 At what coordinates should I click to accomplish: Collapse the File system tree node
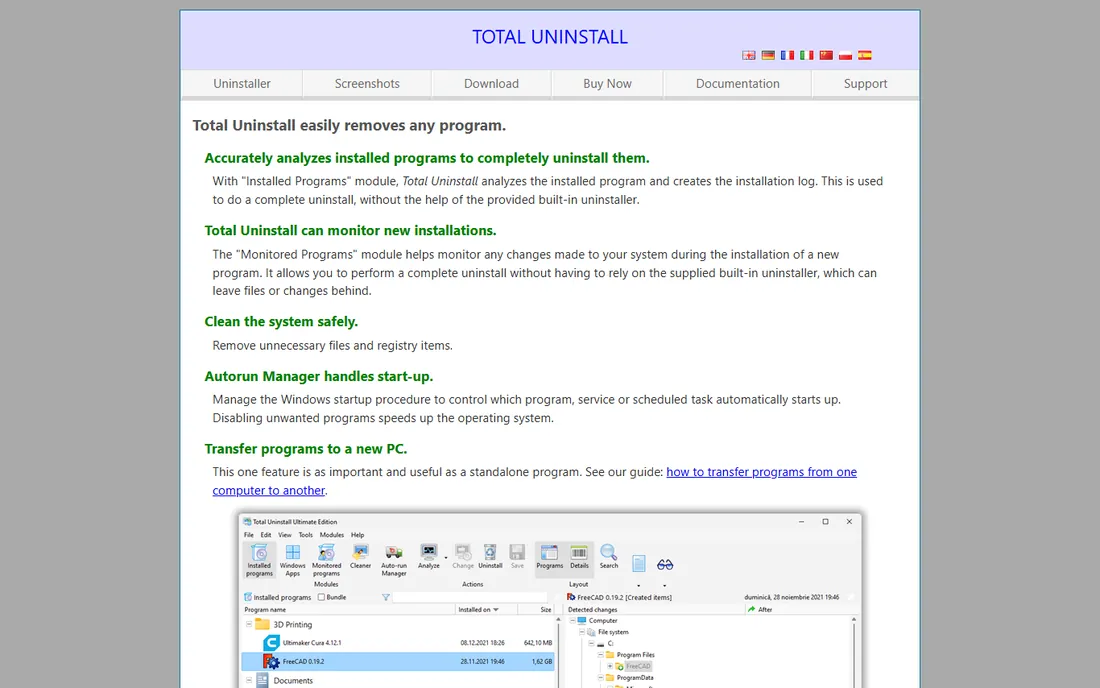pyautogui.click(x=582, y=632)
